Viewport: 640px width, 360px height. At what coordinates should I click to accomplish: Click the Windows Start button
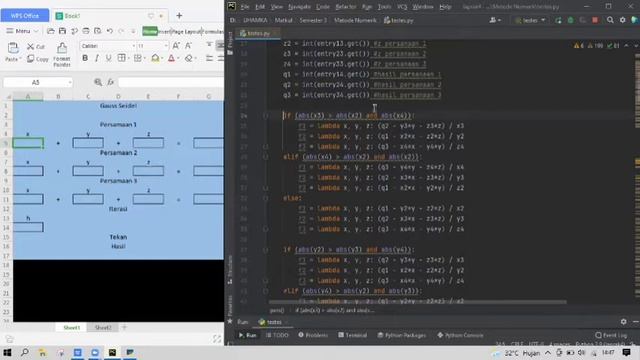tap(7, 352)
